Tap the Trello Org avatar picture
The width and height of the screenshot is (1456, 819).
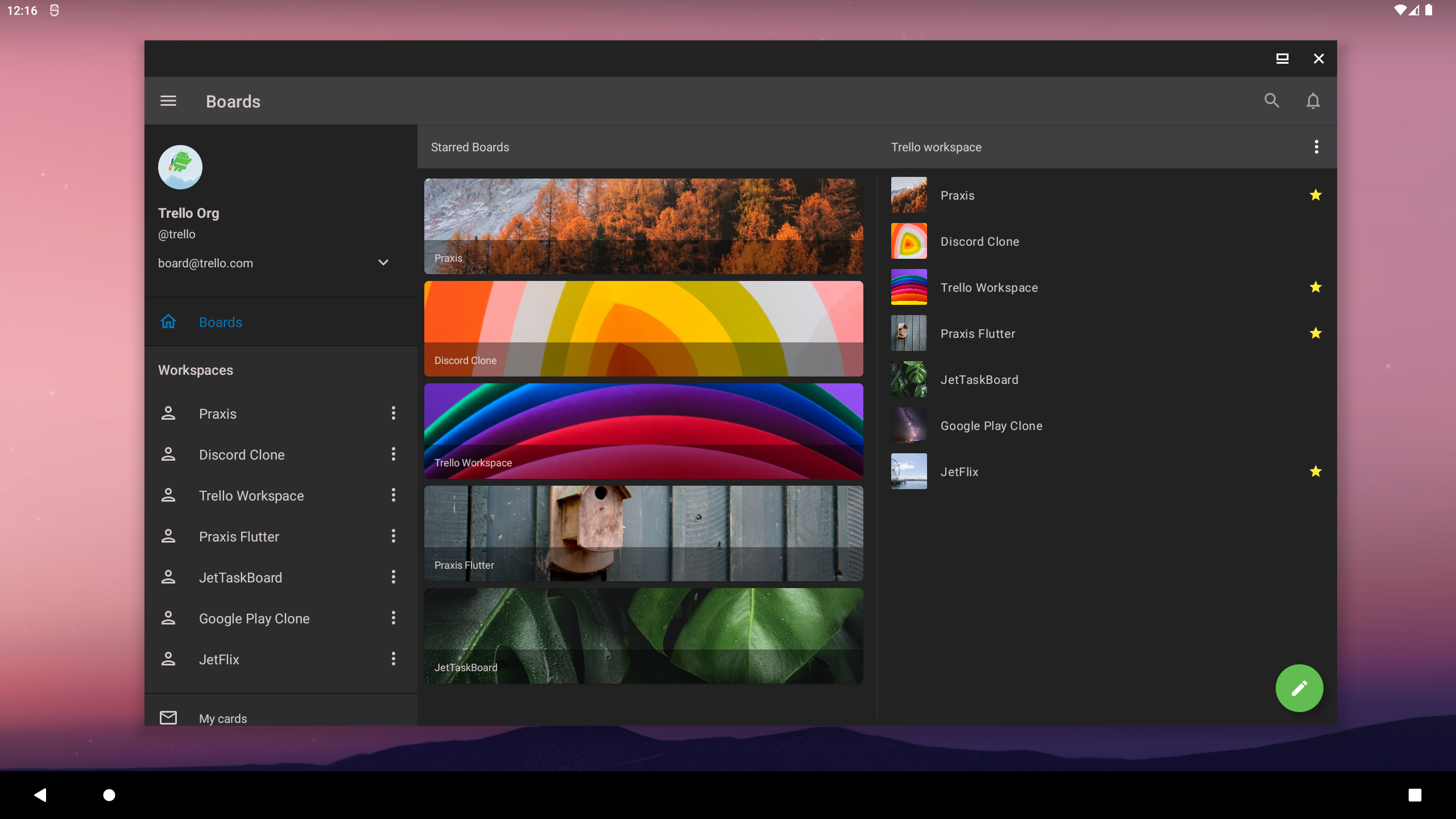pos(180,167)
